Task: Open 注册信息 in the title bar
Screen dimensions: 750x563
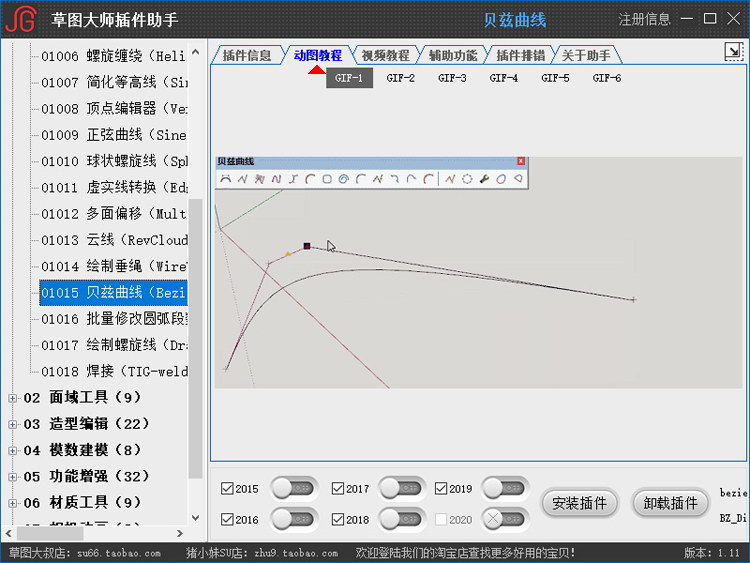Action: point(644,19)
